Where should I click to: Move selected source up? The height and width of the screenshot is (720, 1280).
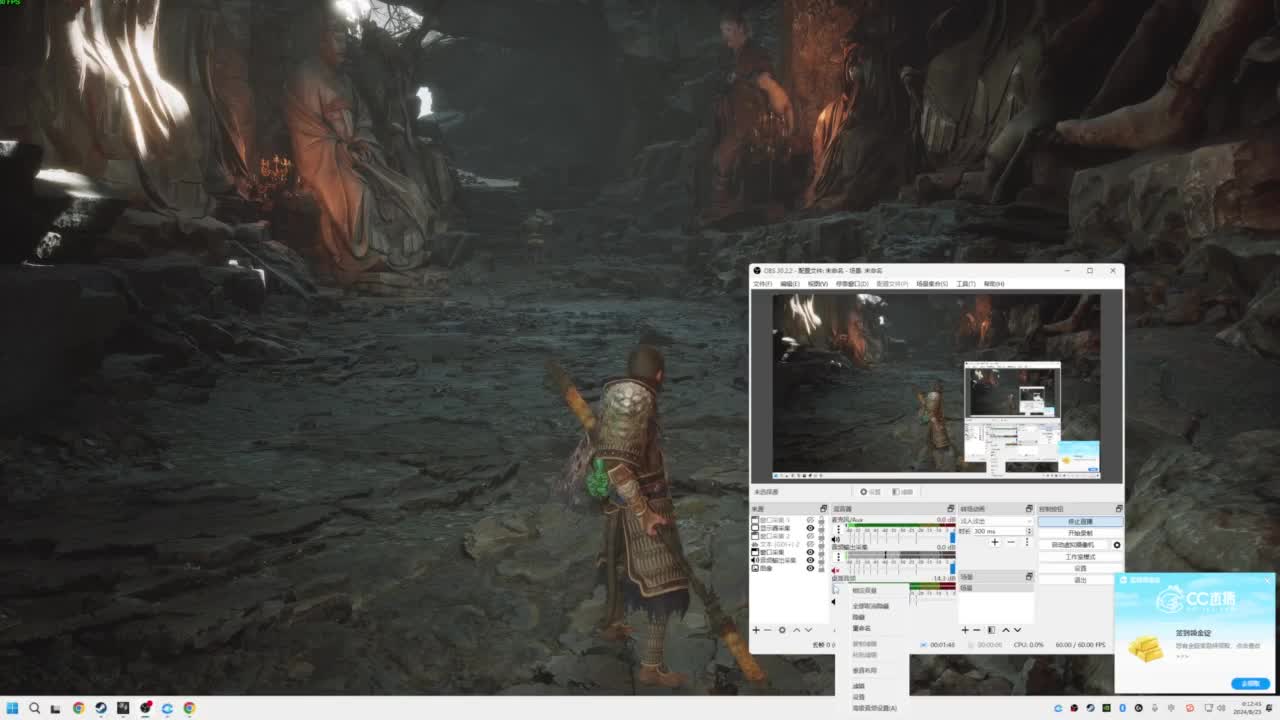tap(796, 630)
